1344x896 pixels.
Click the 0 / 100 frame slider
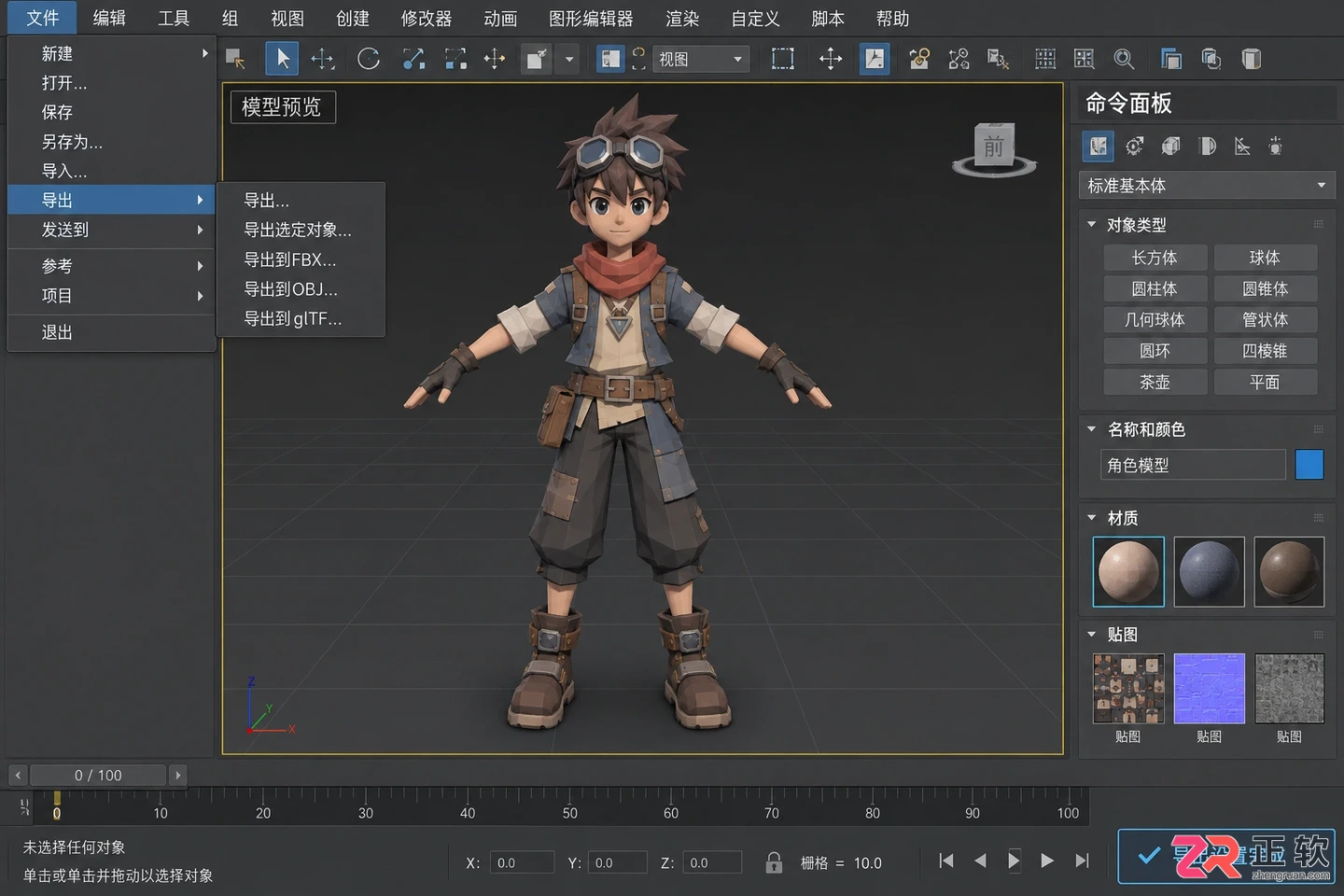(x=98, y=775)
